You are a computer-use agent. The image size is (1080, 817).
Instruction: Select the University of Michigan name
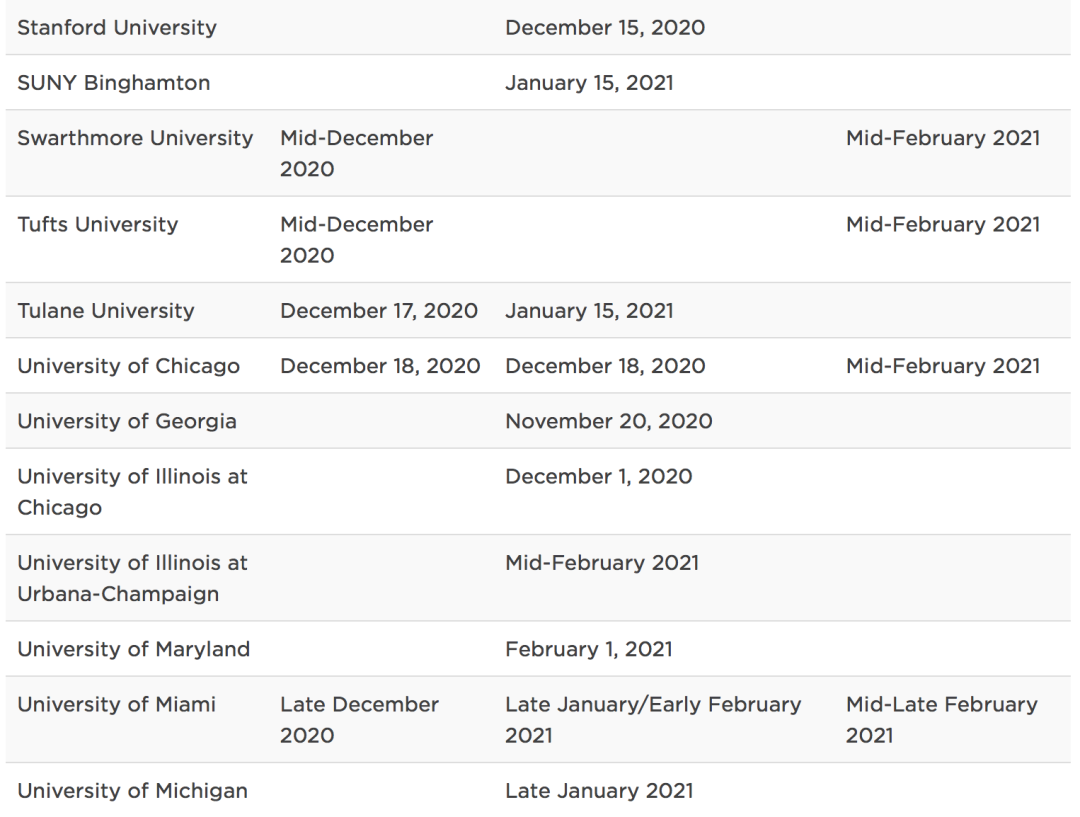pos(132,791)
